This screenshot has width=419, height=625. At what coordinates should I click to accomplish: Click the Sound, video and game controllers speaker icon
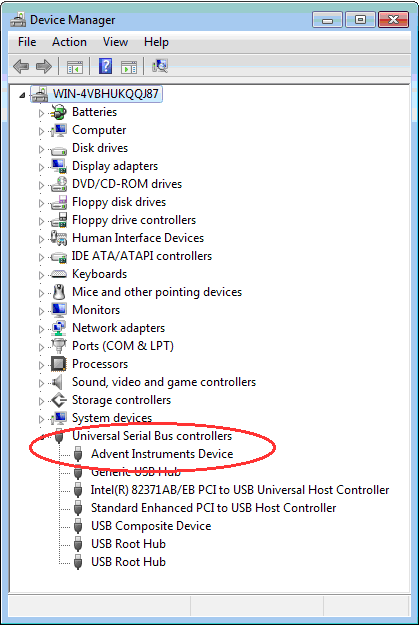click(x=58, y=382)
